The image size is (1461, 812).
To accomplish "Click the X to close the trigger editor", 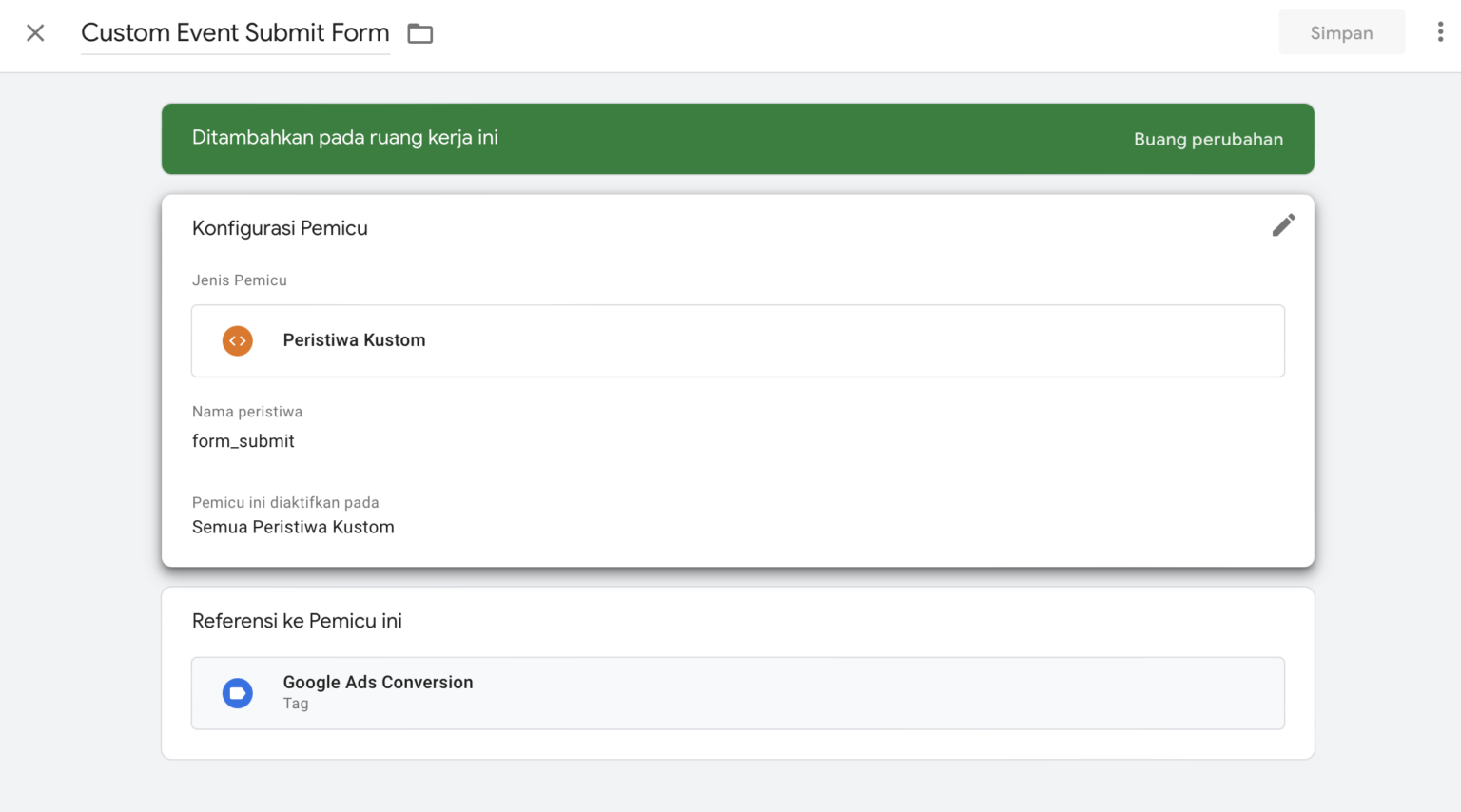I will tap(35, 32).
